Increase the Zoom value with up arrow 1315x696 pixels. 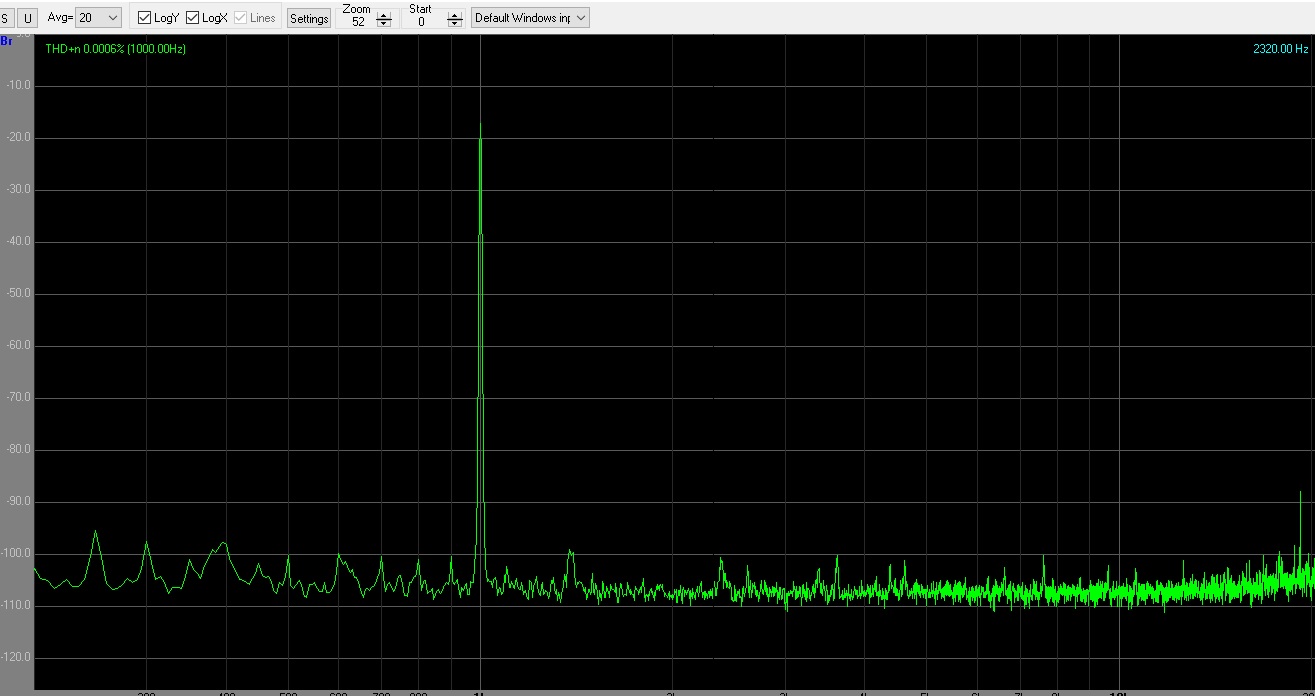click(x=384, y=16)
